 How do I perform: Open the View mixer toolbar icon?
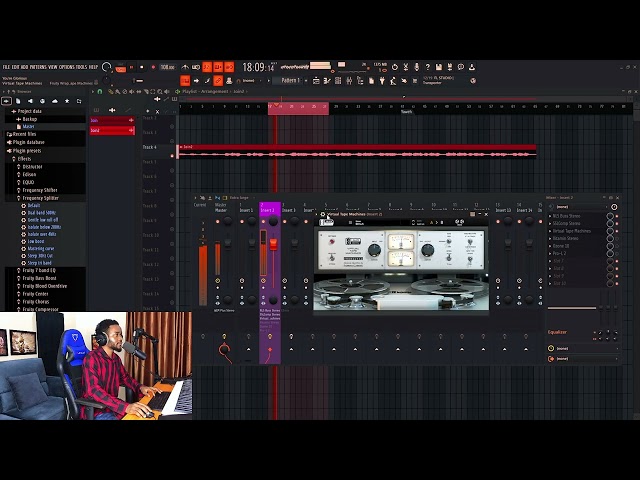(x=349, y=81)
